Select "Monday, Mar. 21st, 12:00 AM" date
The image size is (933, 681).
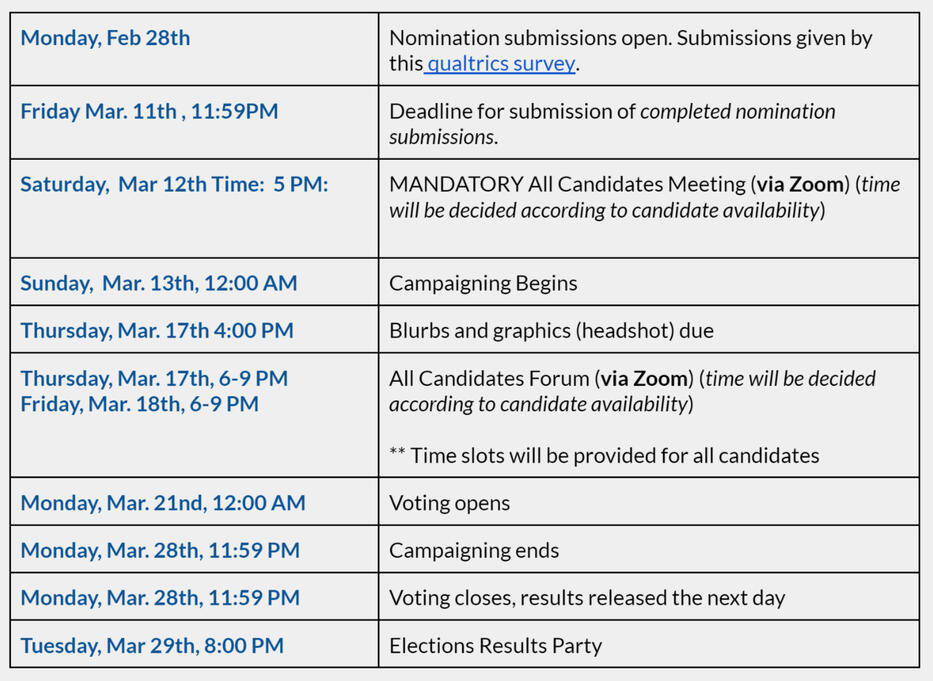point(163,503)
